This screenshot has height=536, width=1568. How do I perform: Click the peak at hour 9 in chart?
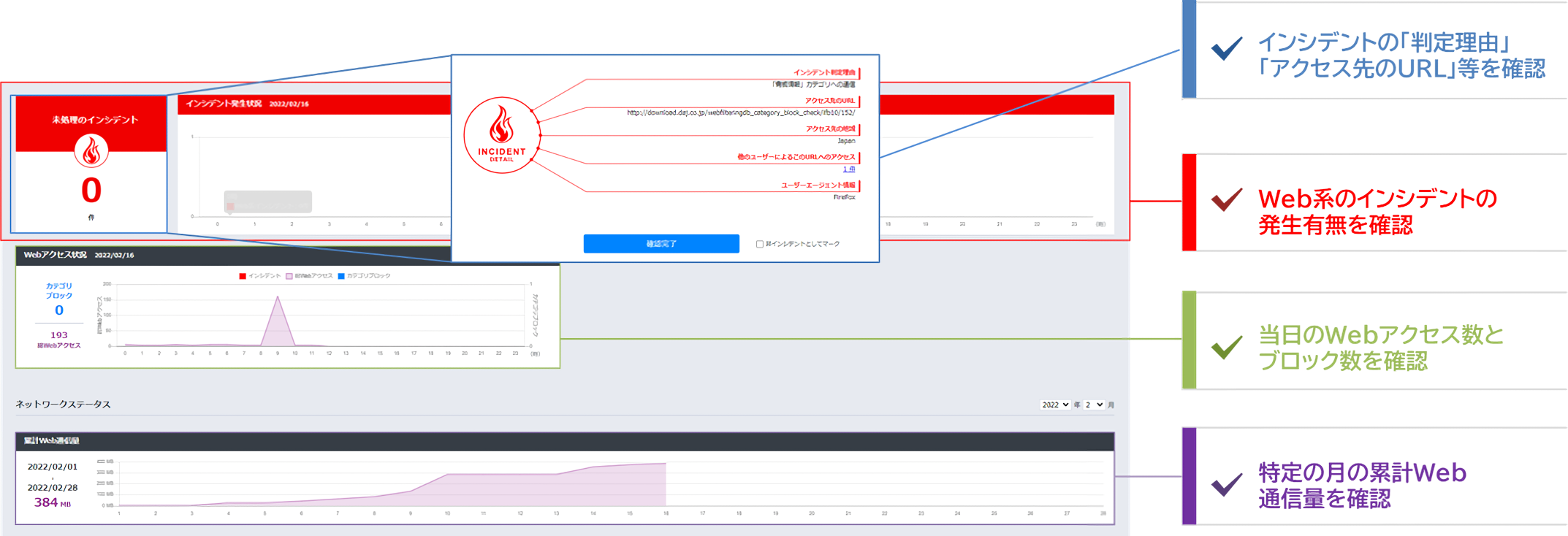278,298
